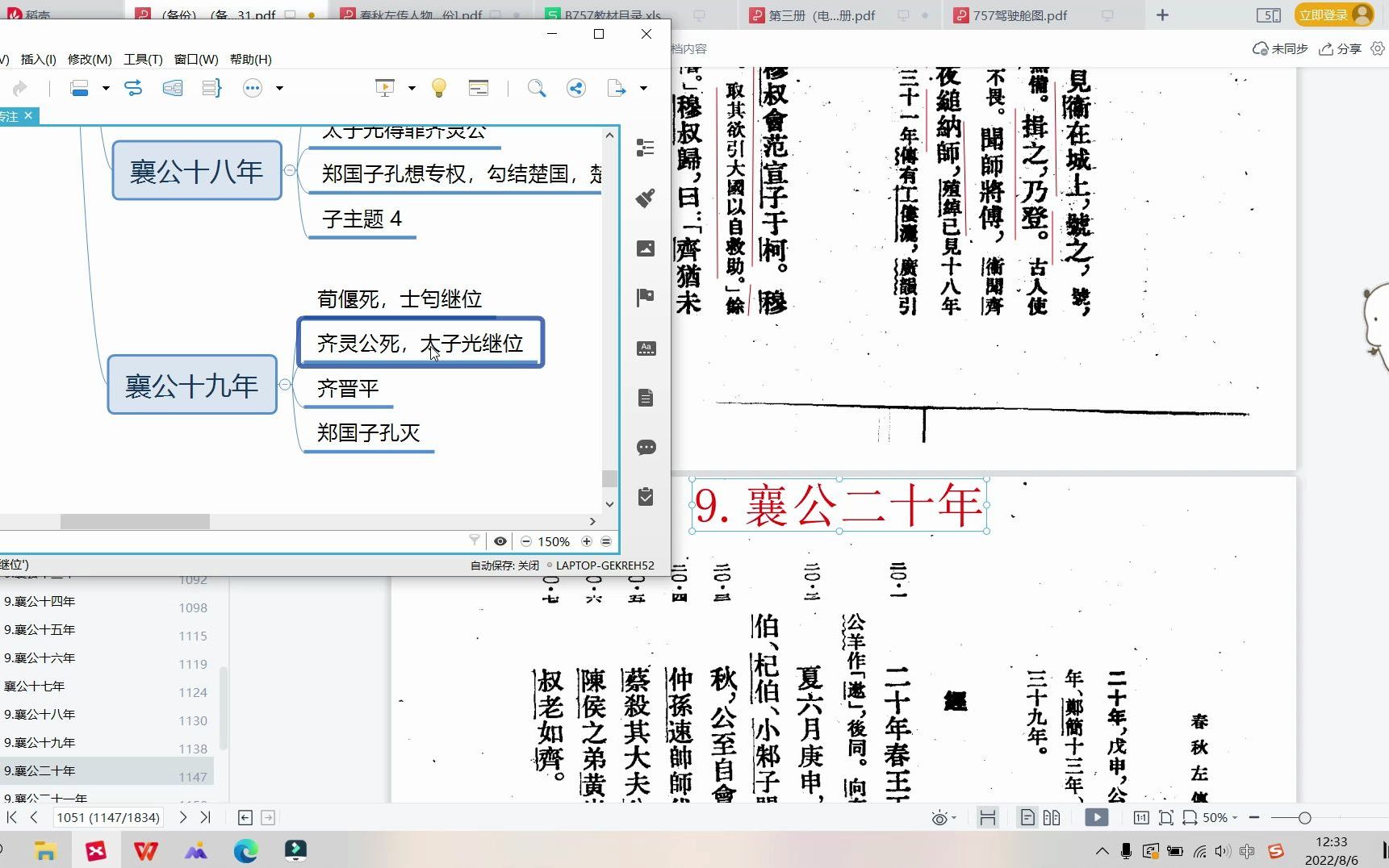1389x868 pixels.
Task: Collapse the 襄公十九年 branch
Action: click(x=285, y=385)
